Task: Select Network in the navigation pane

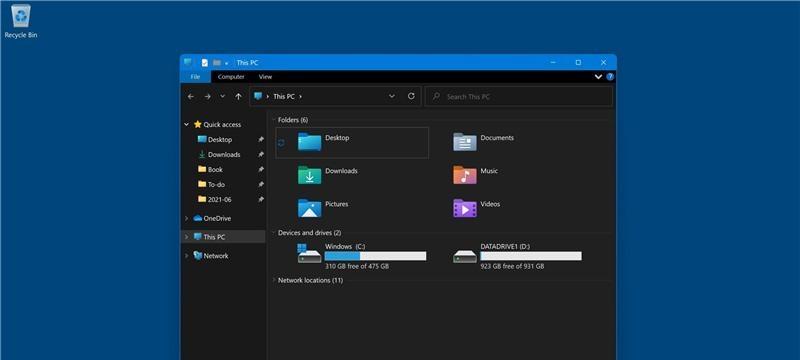Action: (x=216, y=256)
